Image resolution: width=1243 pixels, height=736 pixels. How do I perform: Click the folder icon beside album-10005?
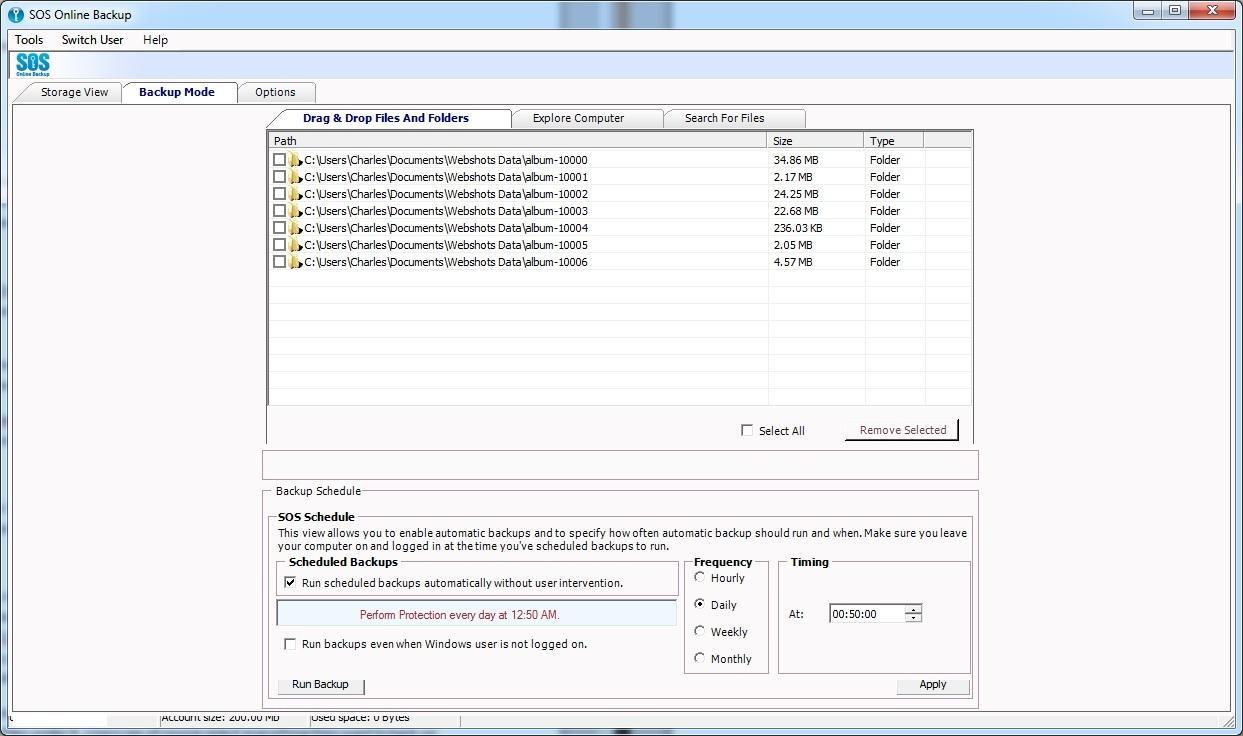[x=293, y=244]
